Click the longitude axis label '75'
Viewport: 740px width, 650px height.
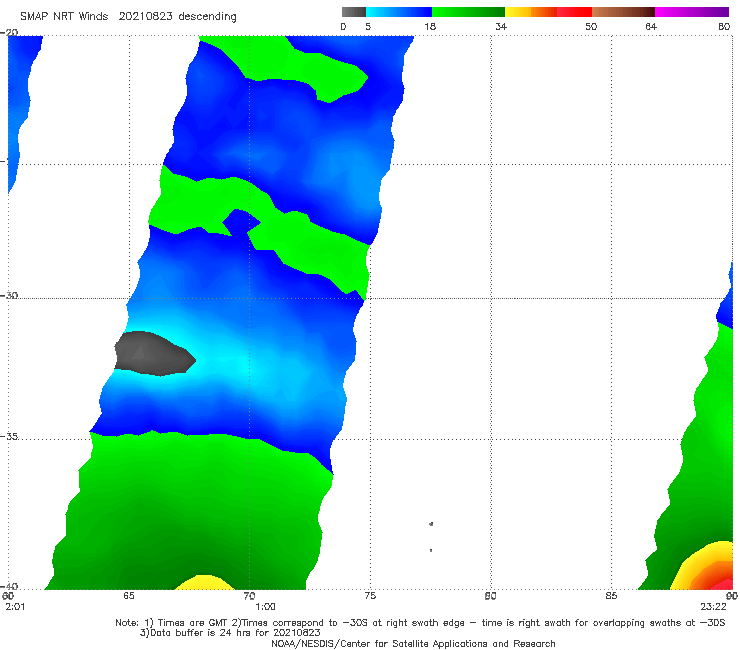click(x=370, y=596)
